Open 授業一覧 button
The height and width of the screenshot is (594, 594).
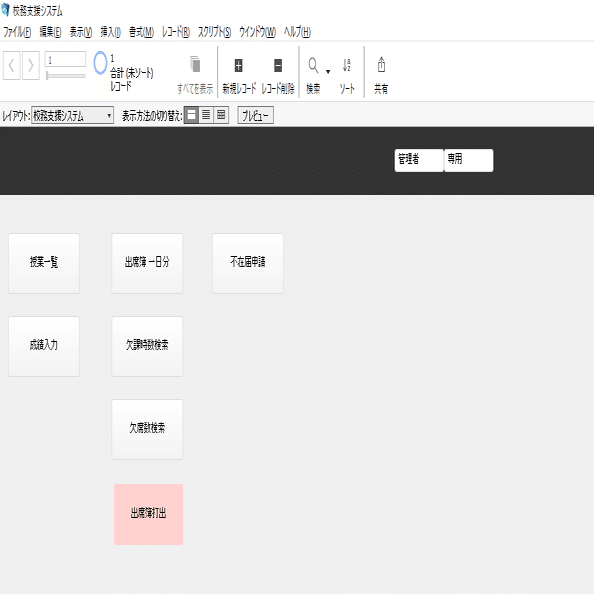click(44, 263)
